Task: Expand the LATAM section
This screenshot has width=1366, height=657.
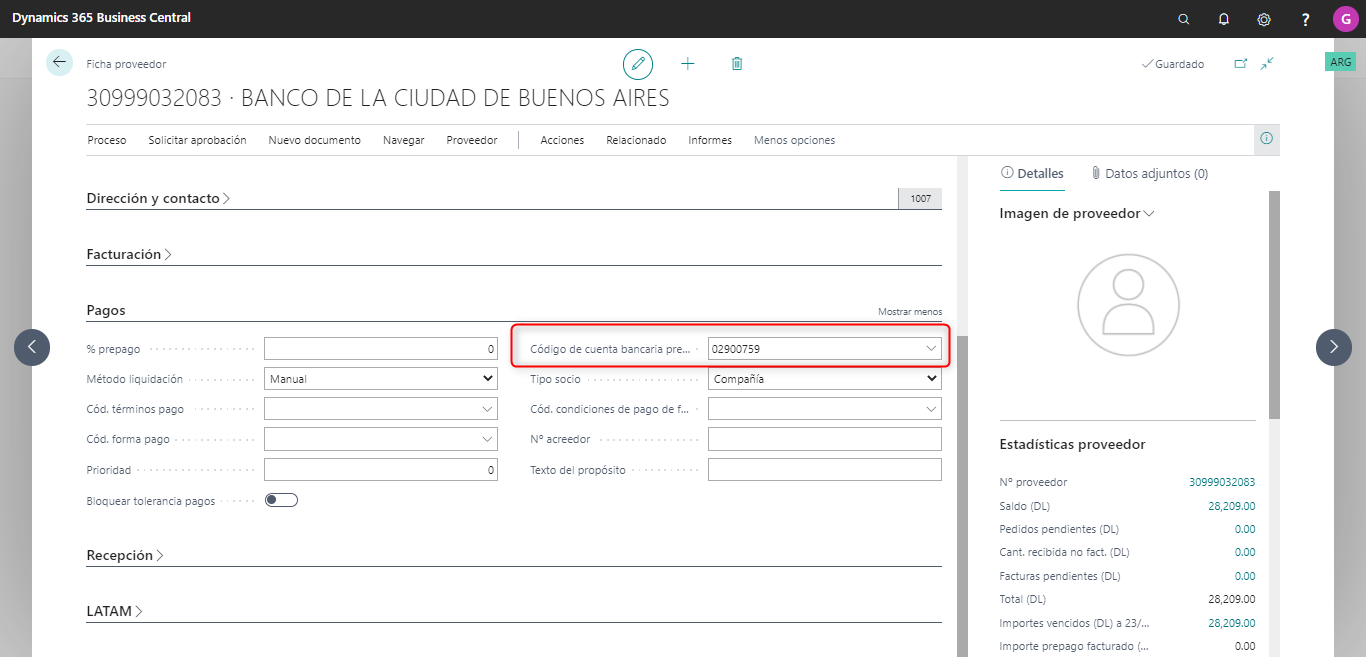Action: click(x=114, y=611)
